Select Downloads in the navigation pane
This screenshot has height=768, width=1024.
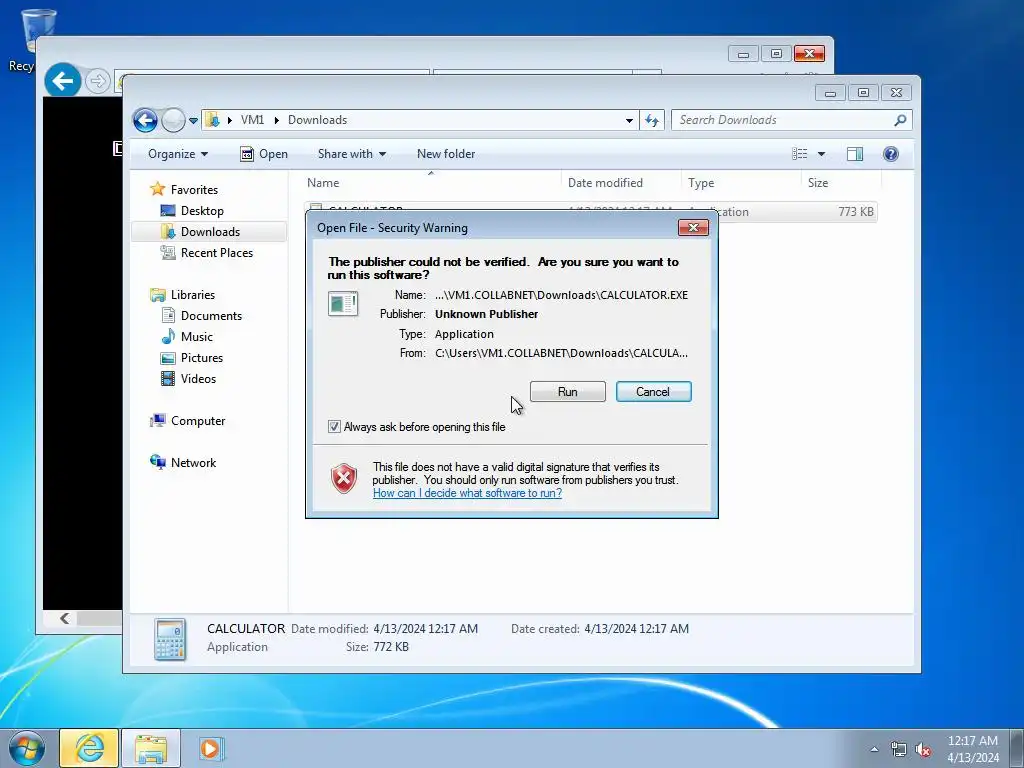[x=210, y=232]
